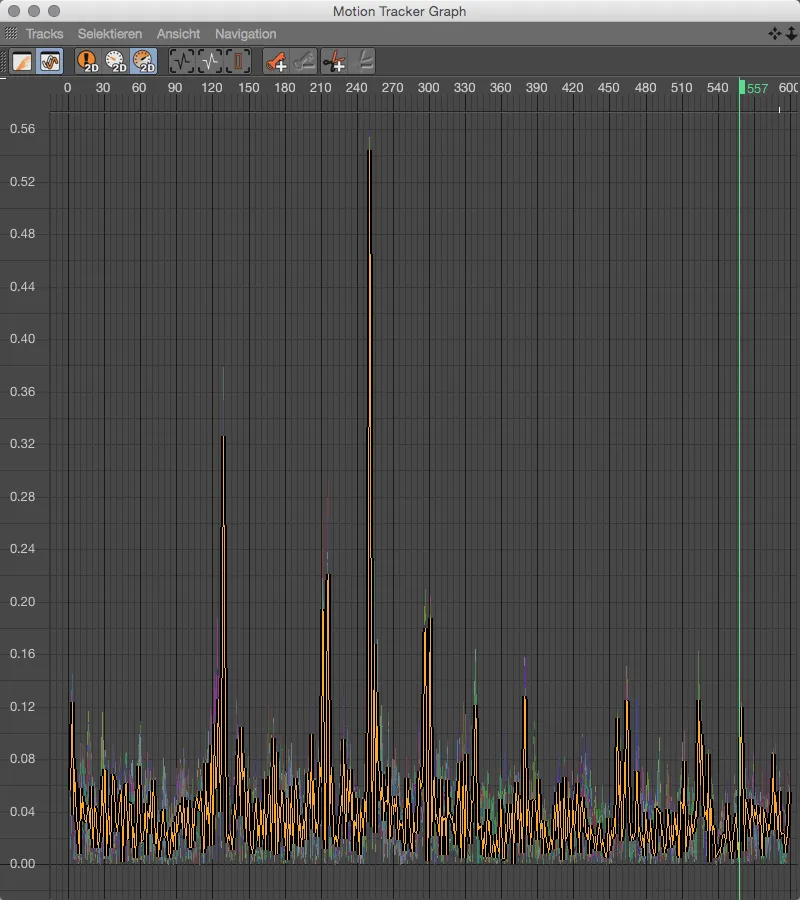
Task: Enable the white 2D speedometer graph icon
Action: (116, 61)
